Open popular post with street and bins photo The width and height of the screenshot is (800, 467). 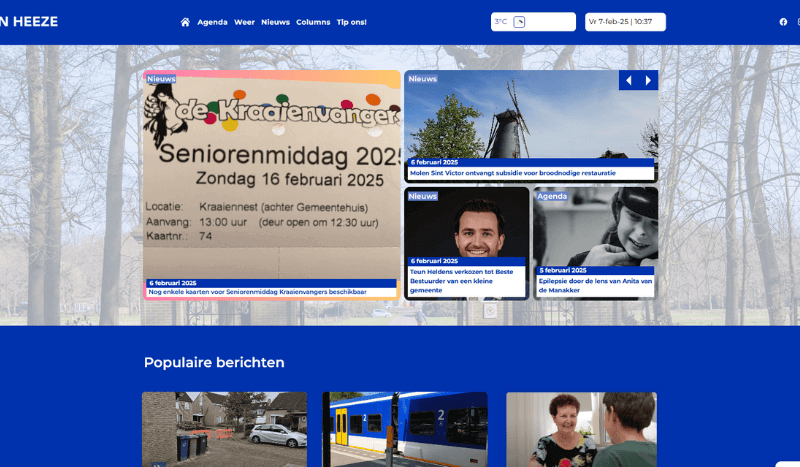click(224, 429)
